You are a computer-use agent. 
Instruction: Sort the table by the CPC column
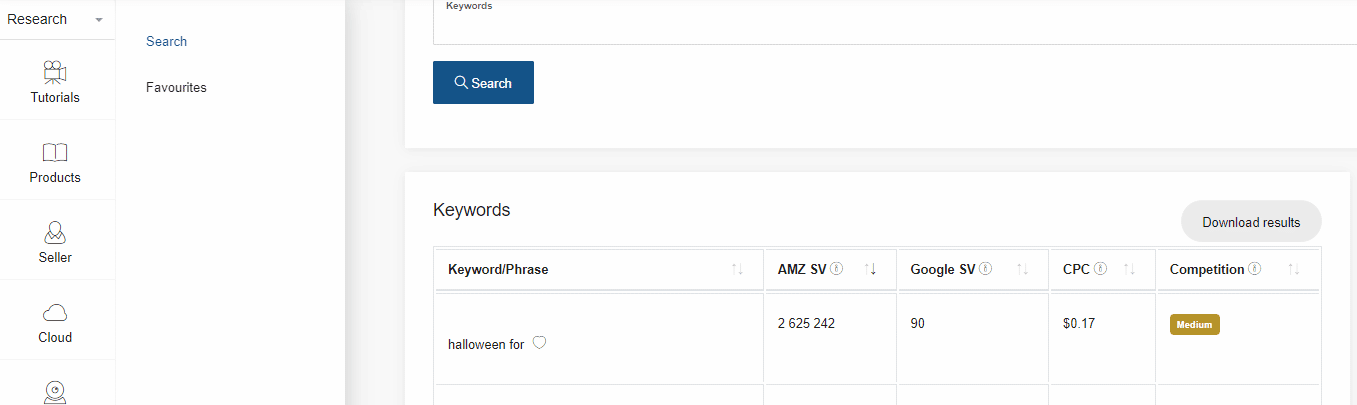(x=1129, y=269)
